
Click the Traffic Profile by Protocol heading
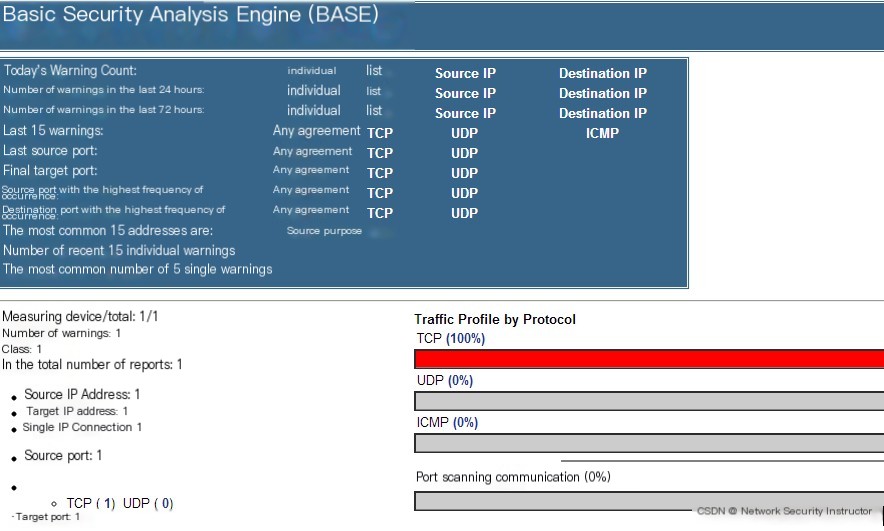(x=495, y=320)
